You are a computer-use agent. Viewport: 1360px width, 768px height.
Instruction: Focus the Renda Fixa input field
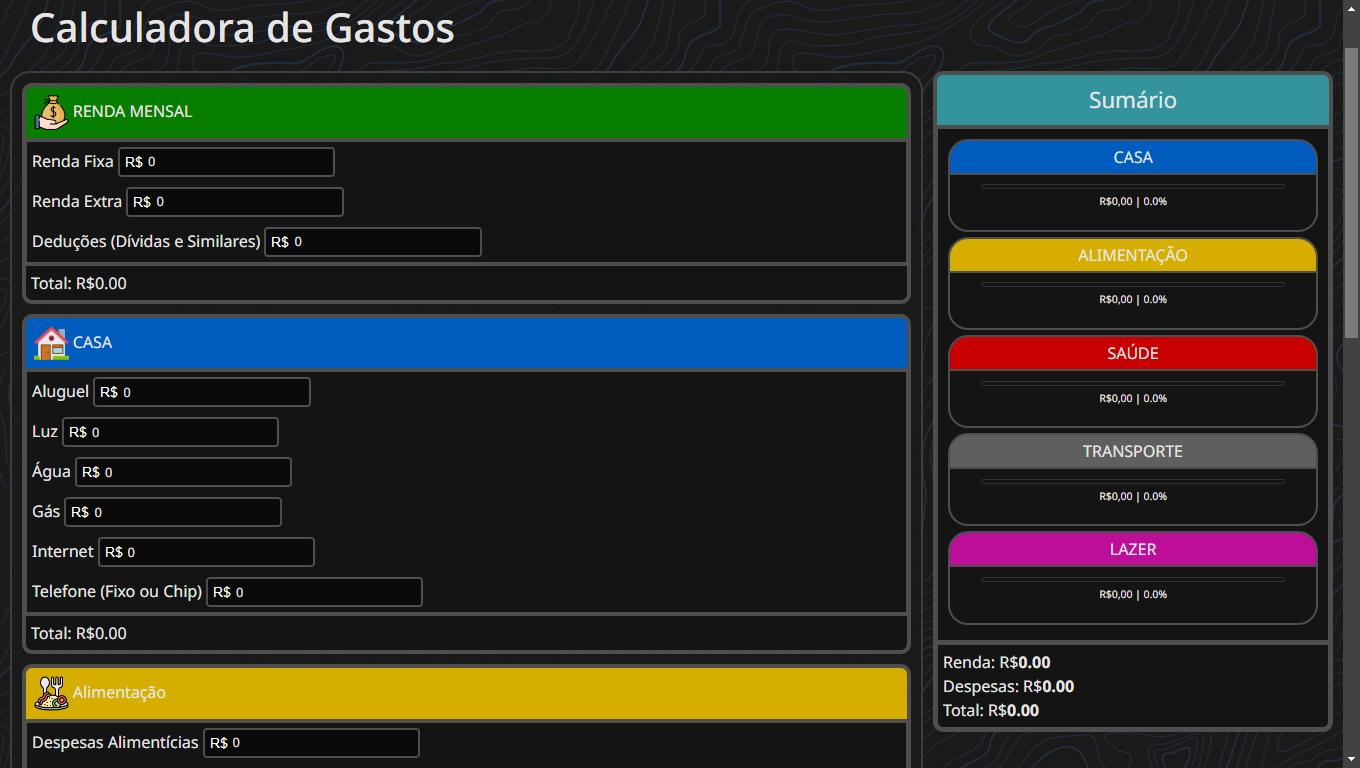(x=226, y=162)
